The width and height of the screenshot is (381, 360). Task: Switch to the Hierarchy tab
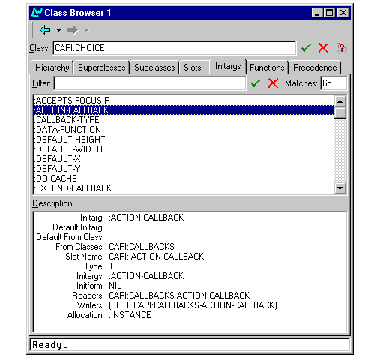(x=52, y=68)
